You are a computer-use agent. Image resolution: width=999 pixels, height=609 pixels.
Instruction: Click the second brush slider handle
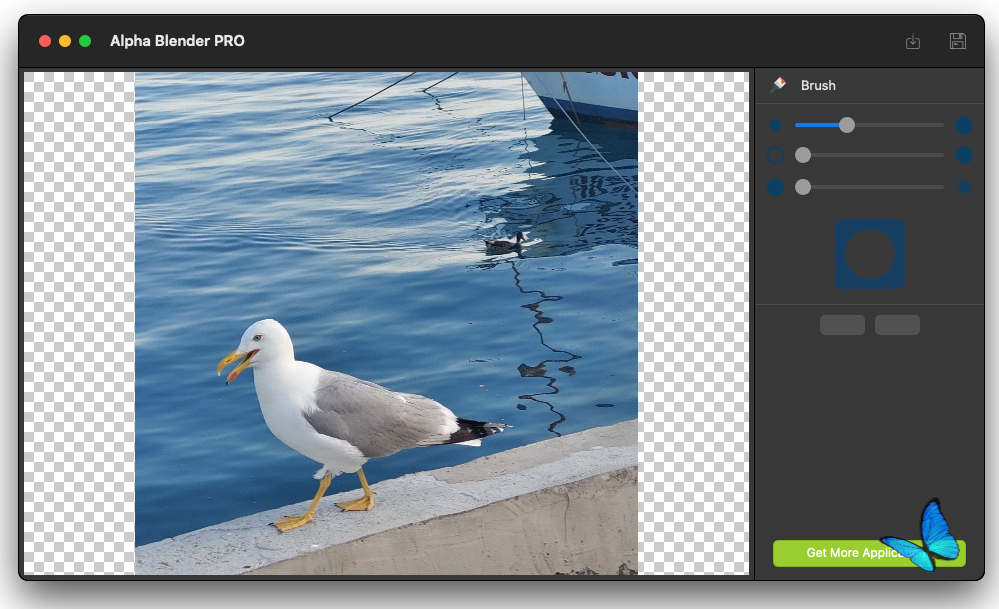(802, 156)
